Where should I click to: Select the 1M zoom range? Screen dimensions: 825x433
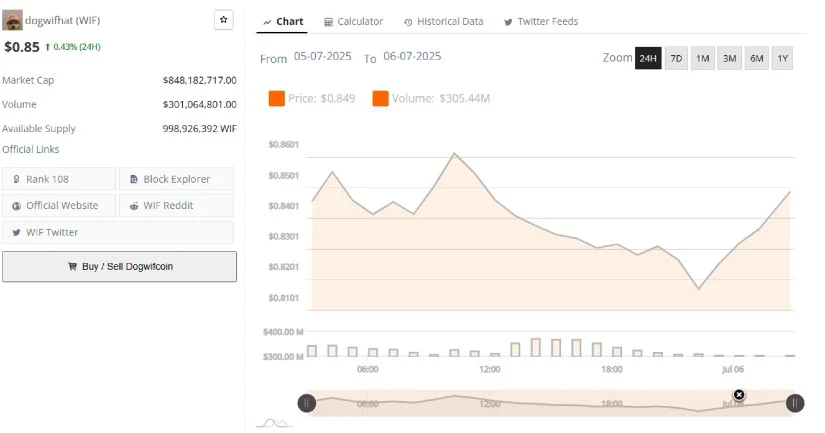(x=702, y=58)
